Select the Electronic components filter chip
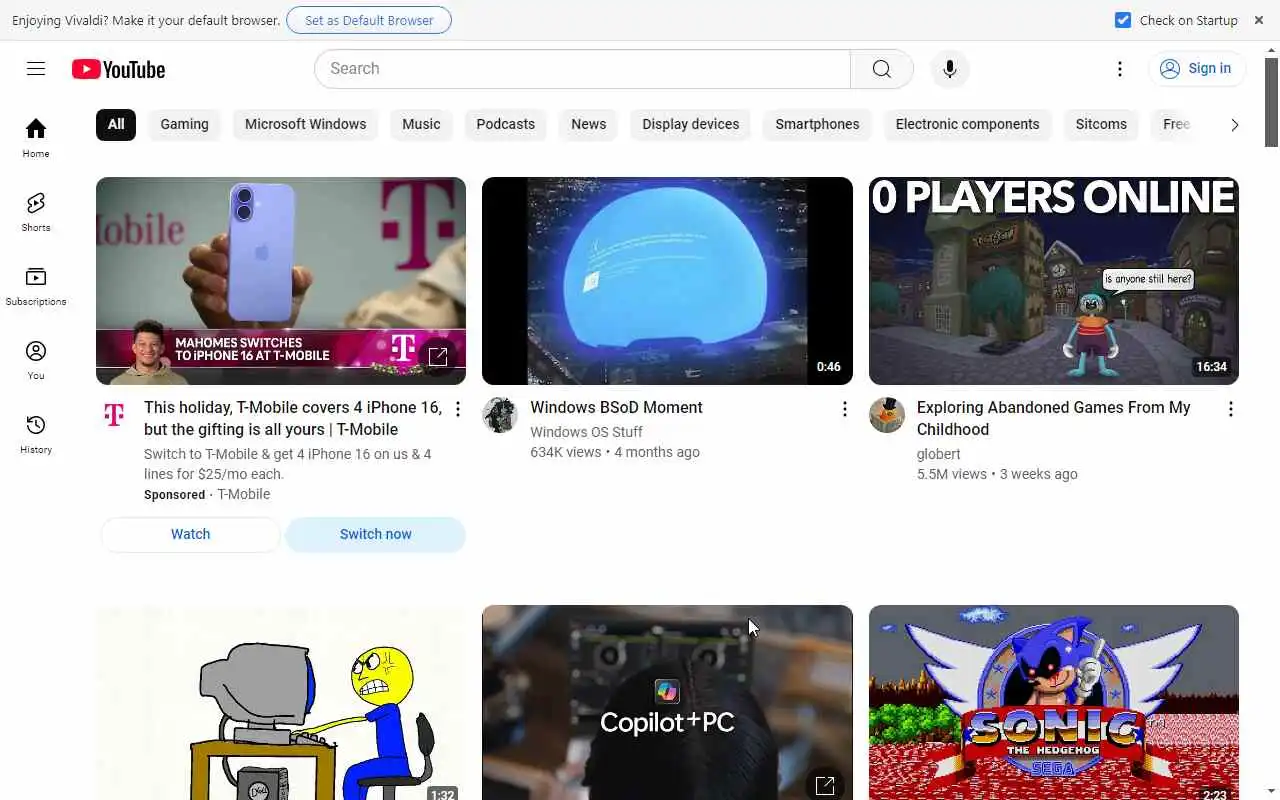1280x800 pixels. [x=968, y=124]
